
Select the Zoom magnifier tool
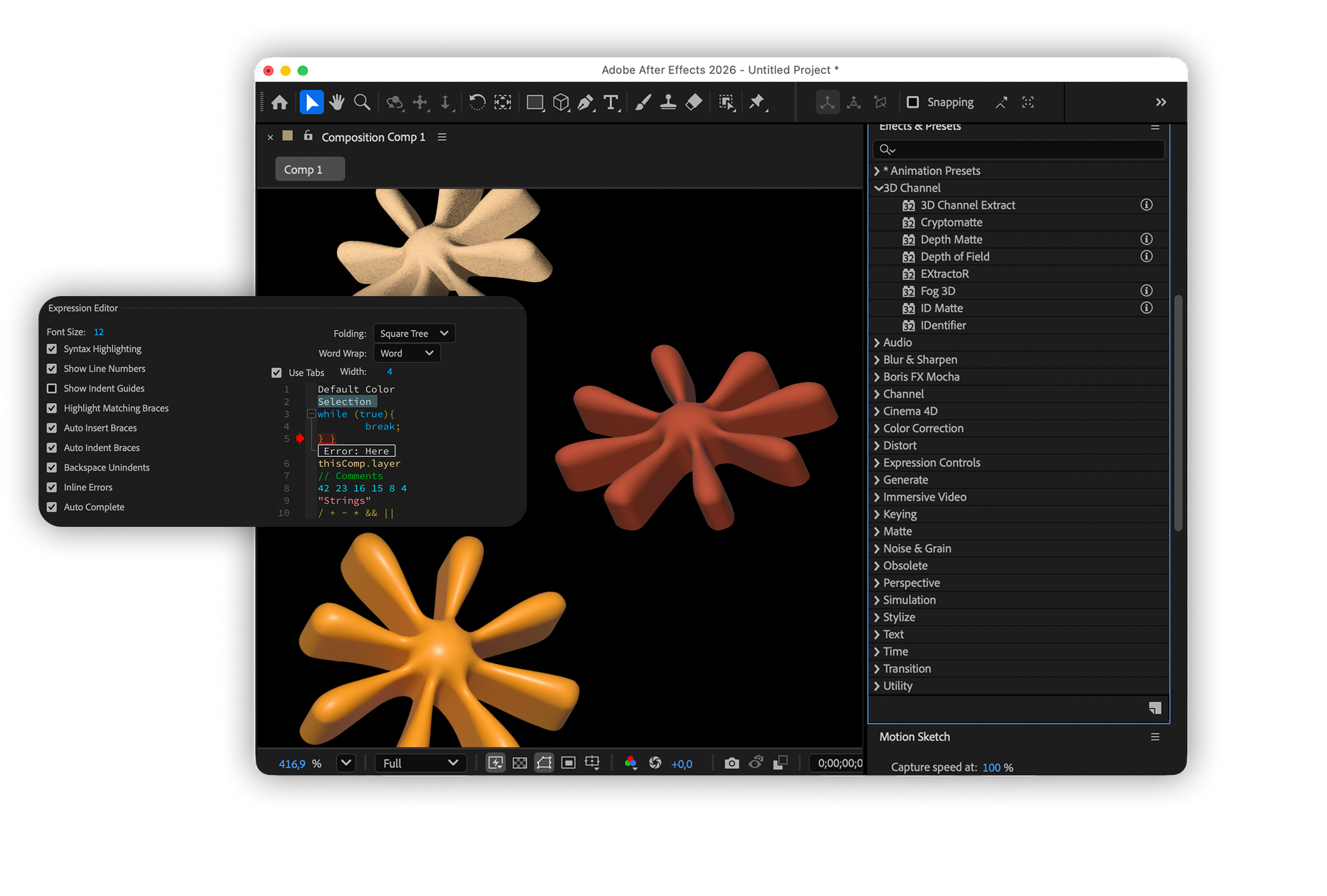362,103
